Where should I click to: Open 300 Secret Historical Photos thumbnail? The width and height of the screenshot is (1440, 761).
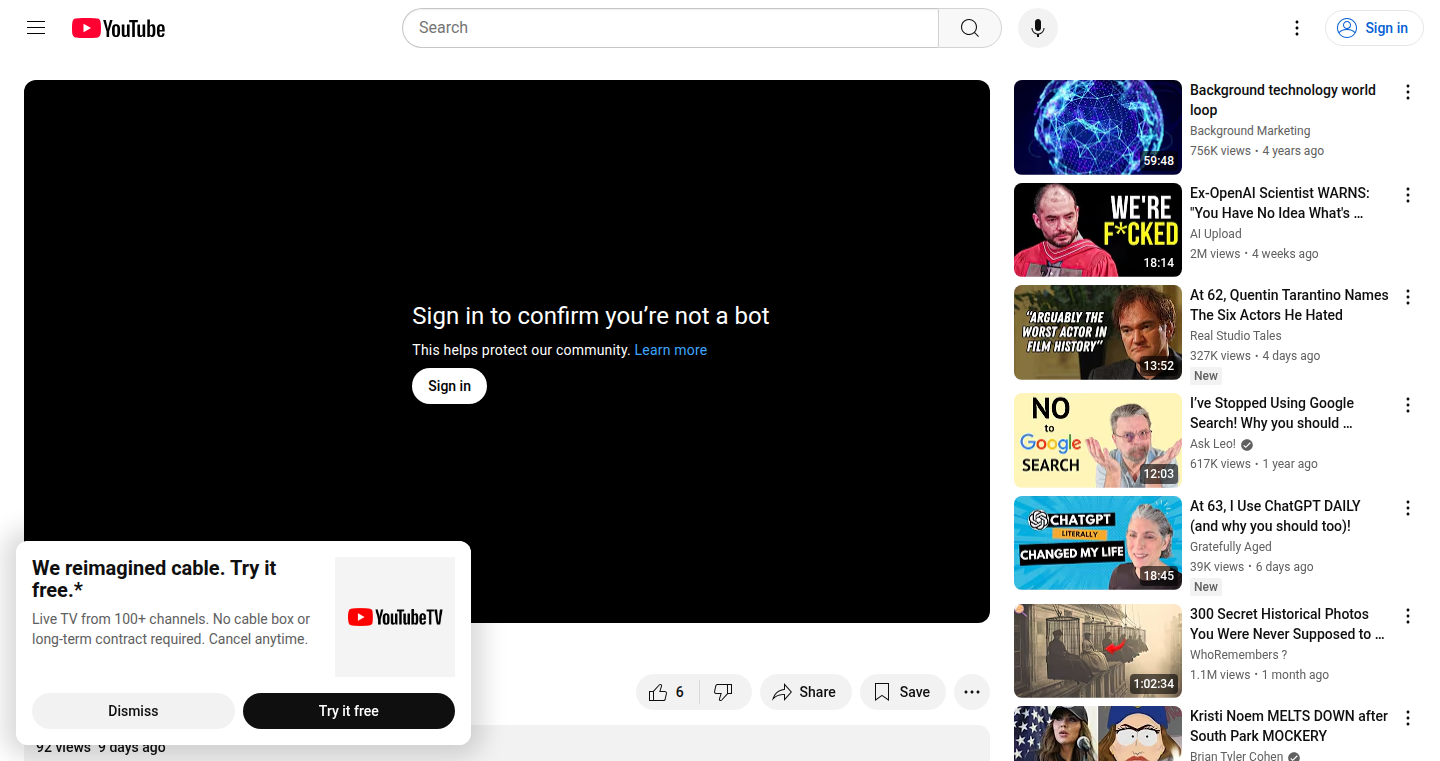pos(1098,651)
